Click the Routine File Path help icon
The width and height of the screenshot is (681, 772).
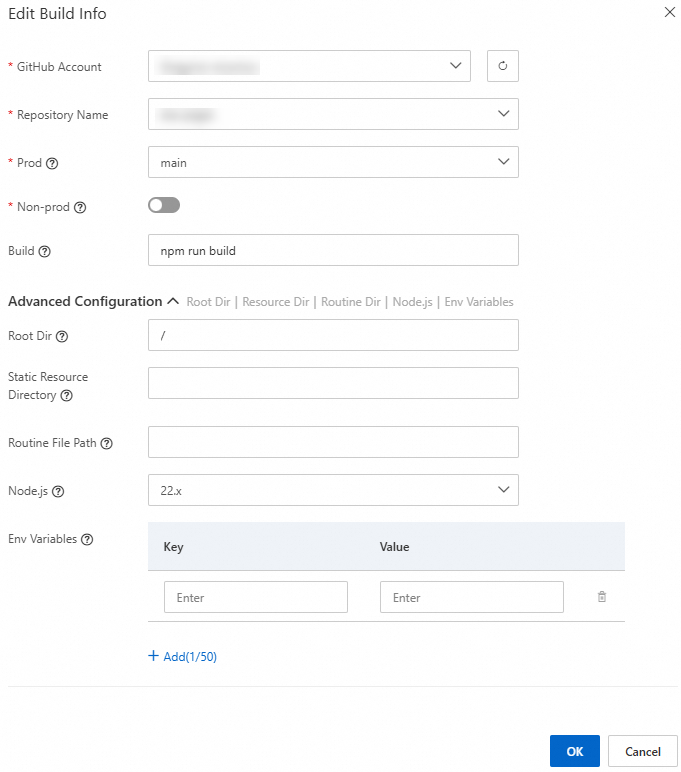pyautogui.click(x=106, y=443)
